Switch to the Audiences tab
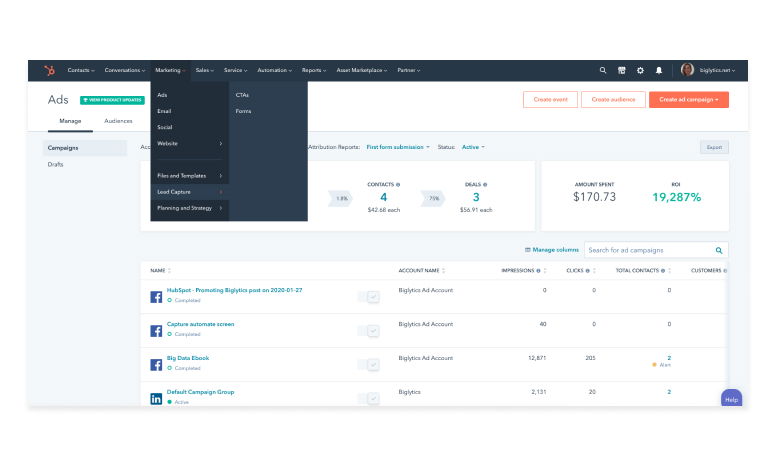This screenshot has width=776, height=466. (x=118, y=121)
